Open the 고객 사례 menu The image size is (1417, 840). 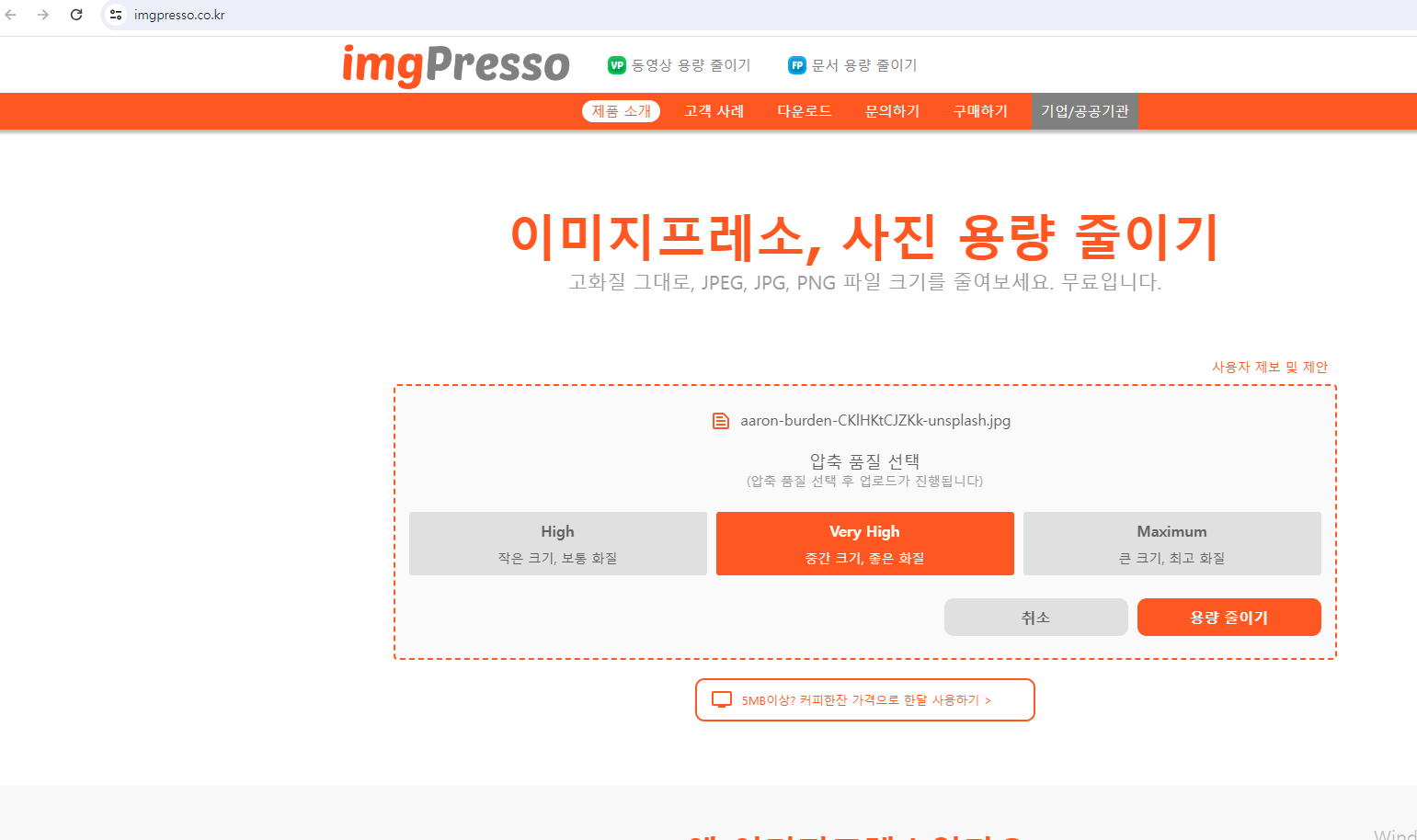point(714,111)
